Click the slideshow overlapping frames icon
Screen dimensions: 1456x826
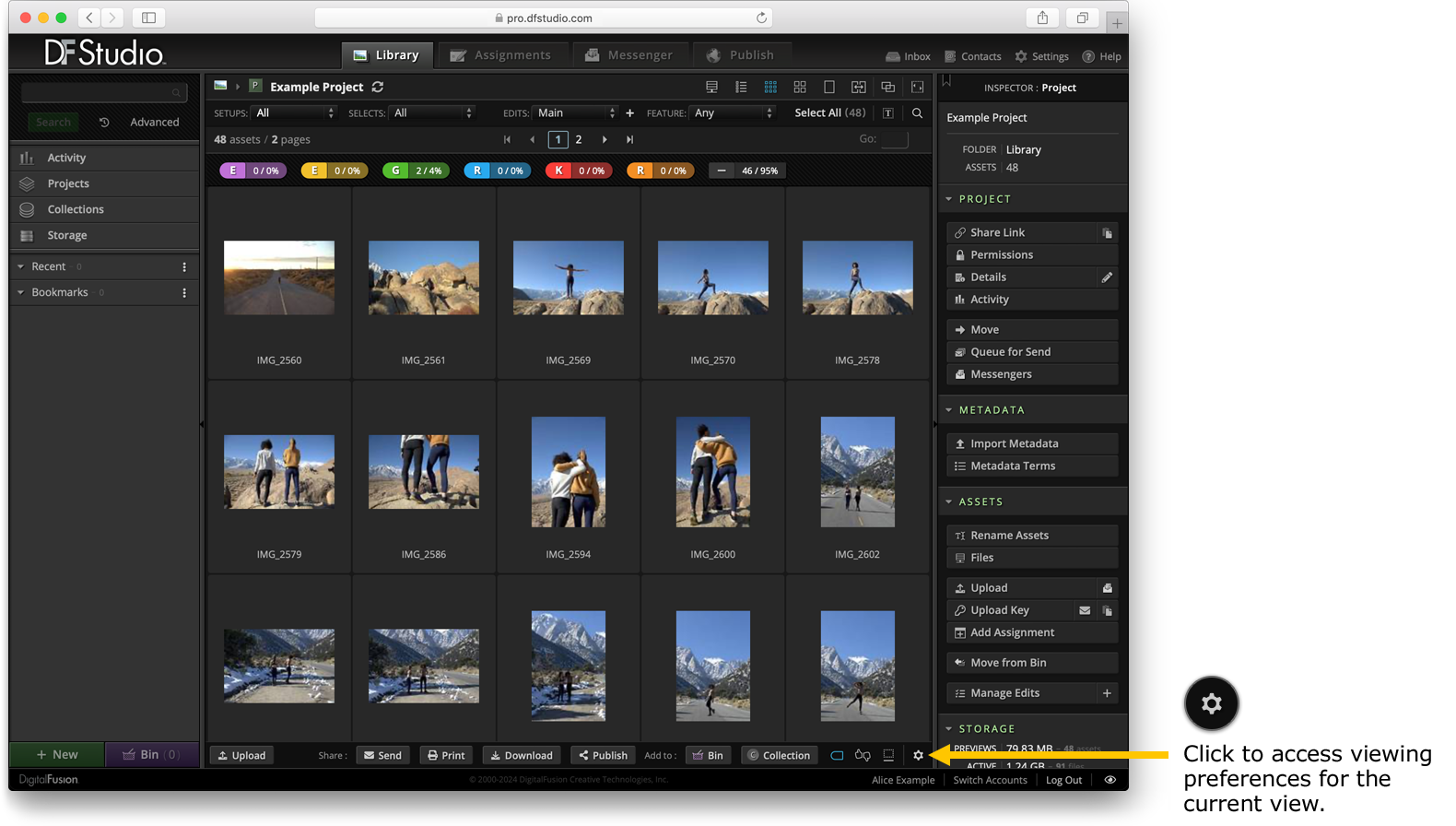click(x=888, y=87)
